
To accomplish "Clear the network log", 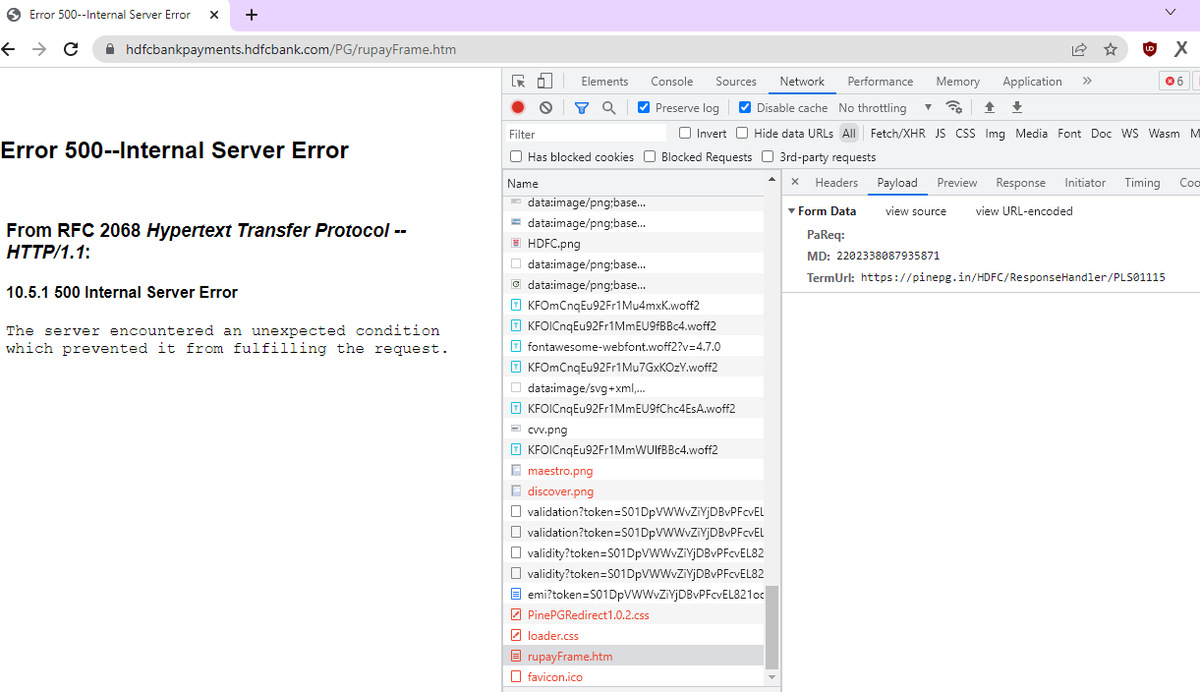I will pyautogui.click(x=545, y=107).
